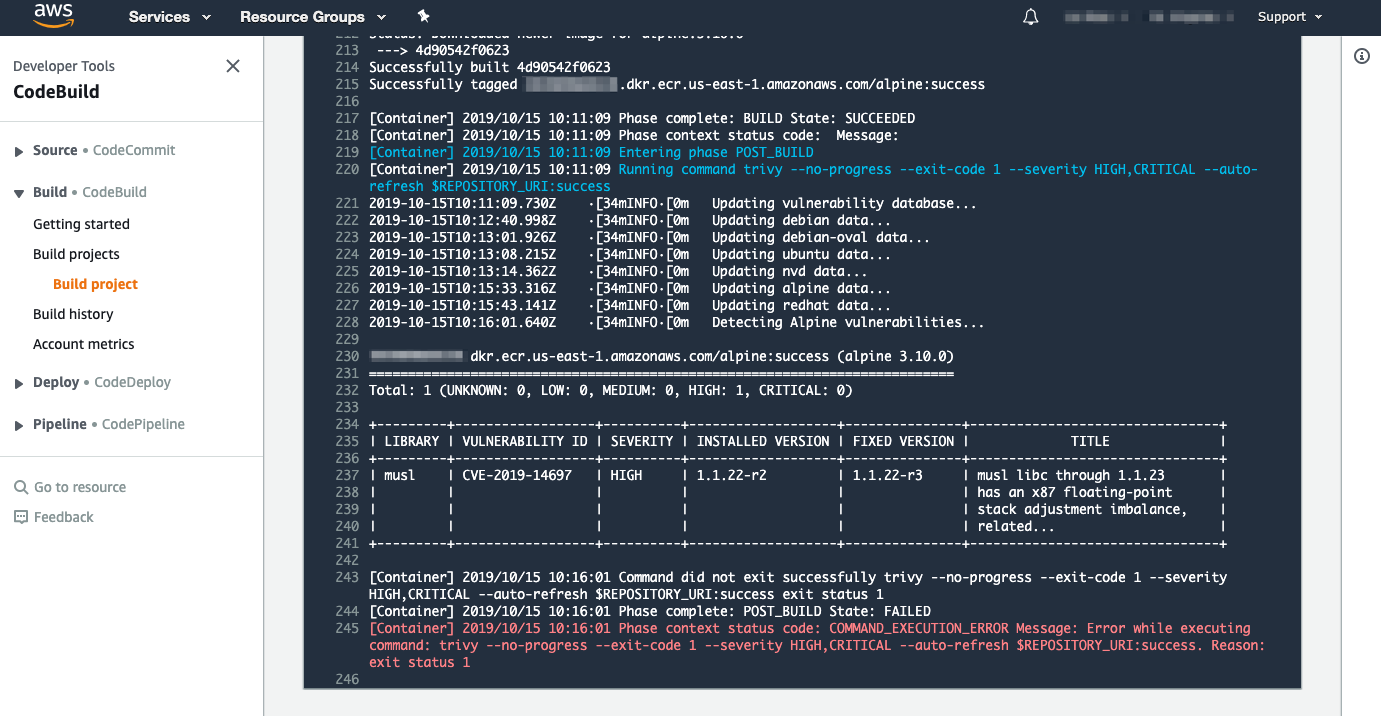Click the 'Updating debian-oval data...' line
Image resolution: width=1381 pixels, height=716 pixels.
(x=650, y=237)
